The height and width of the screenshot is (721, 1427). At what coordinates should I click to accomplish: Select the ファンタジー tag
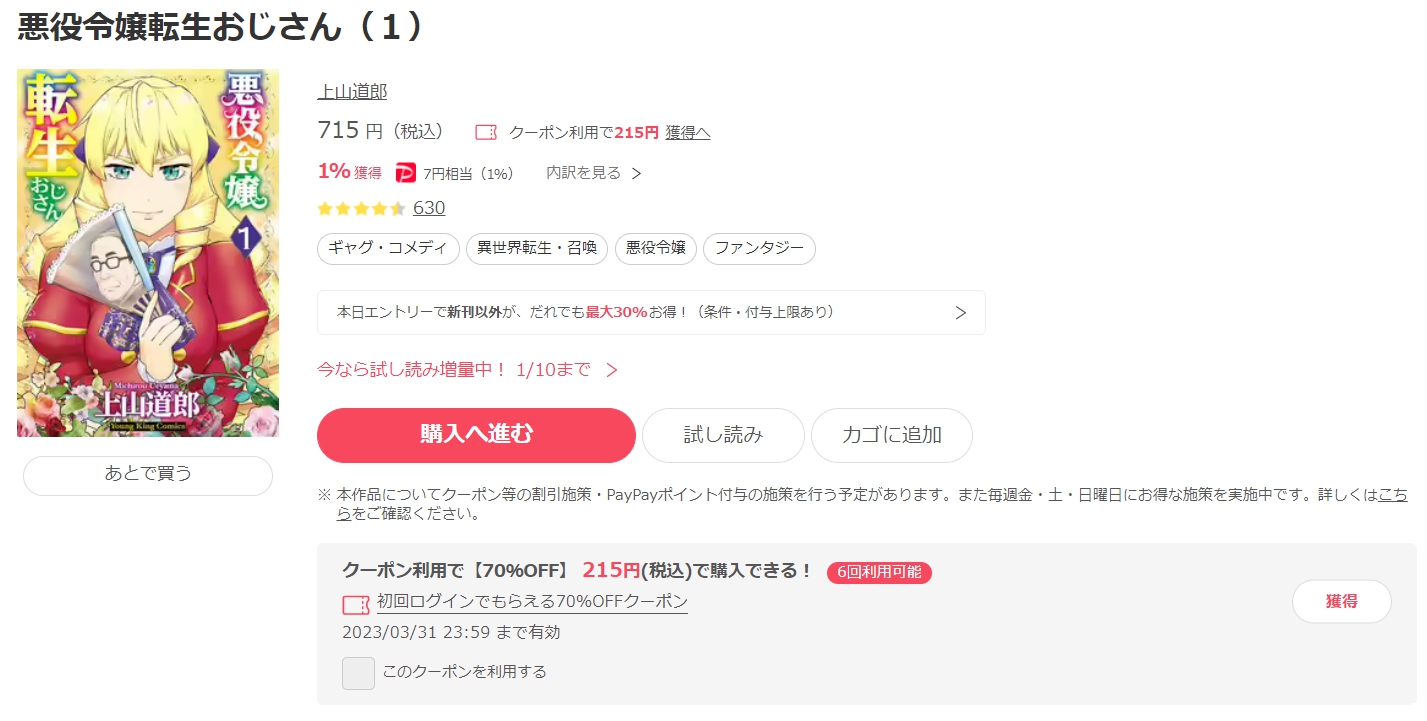tap(759, 249)
